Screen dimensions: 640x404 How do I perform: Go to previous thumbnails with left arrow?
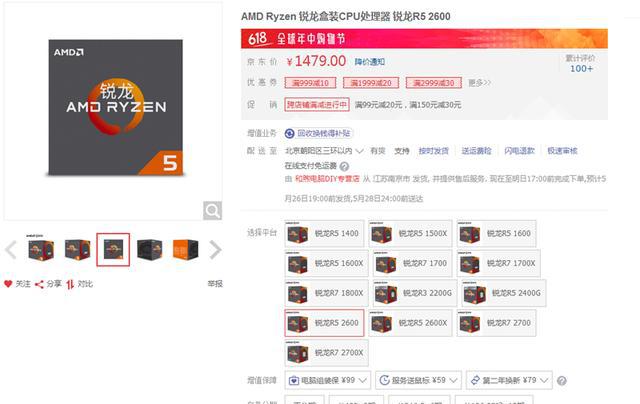click(x=11, y=249)
